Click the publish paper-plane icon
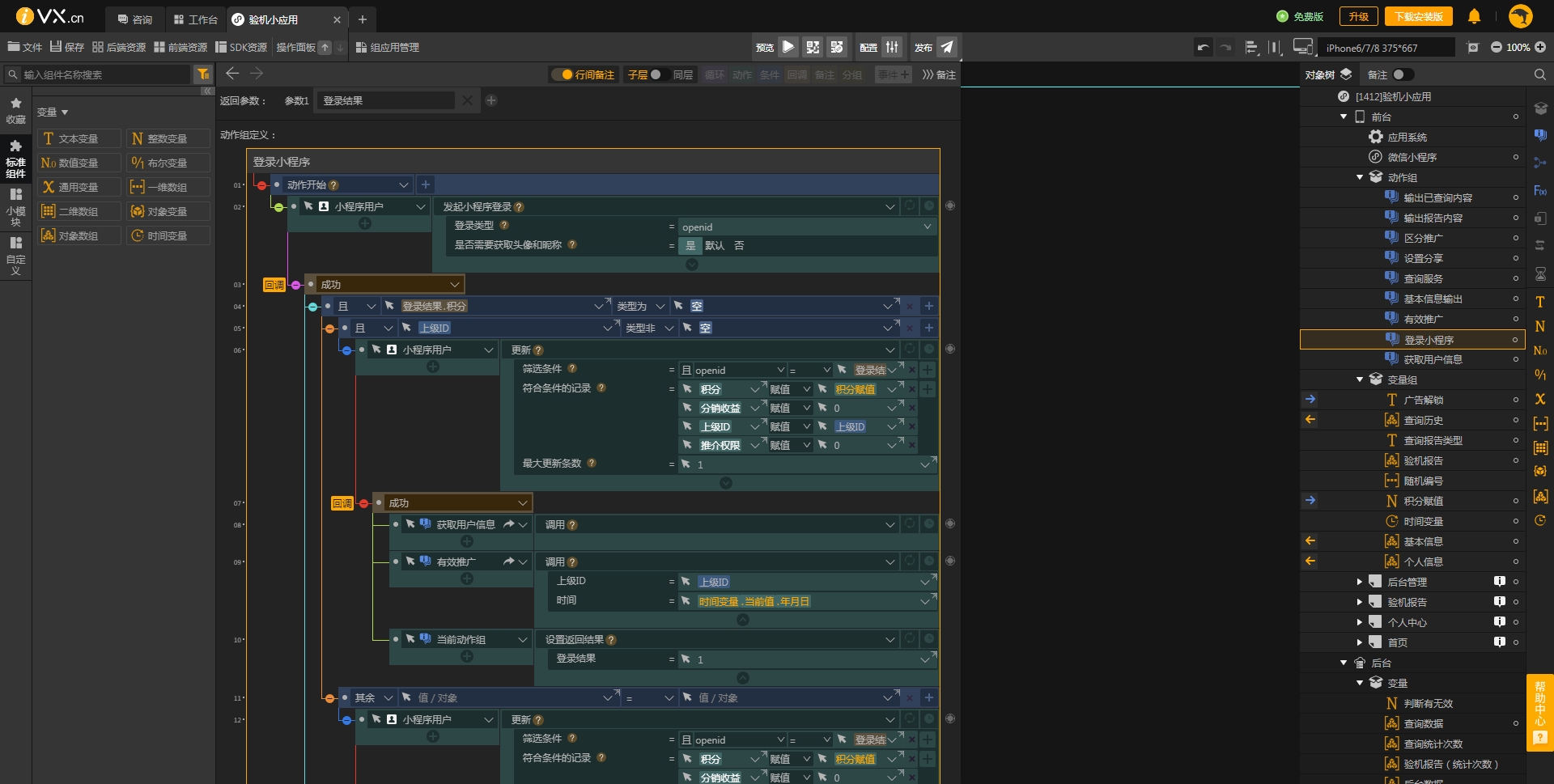This screenshot has height=784, width=1554. [946, 47]
